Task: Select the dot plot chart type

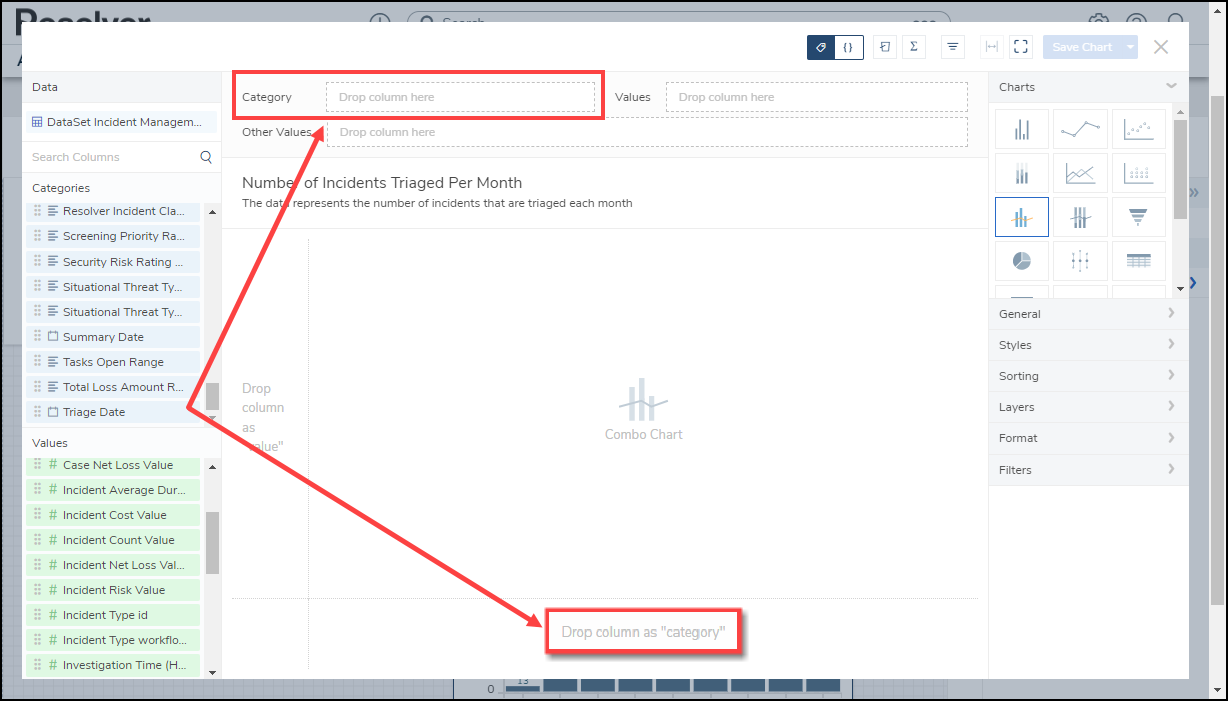Action: [1138, 173]
